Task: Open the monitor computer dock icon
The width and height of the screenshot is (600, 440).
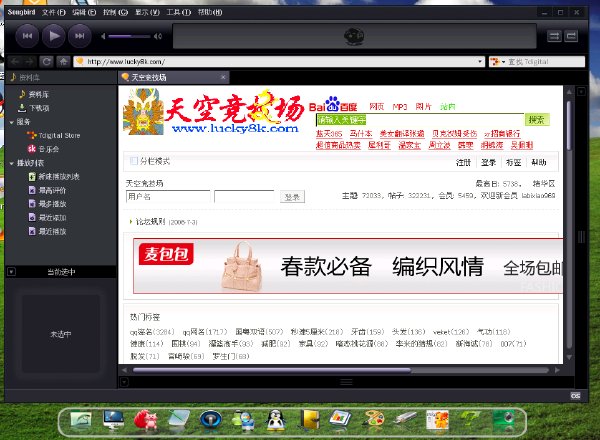Action: point(114,420)
